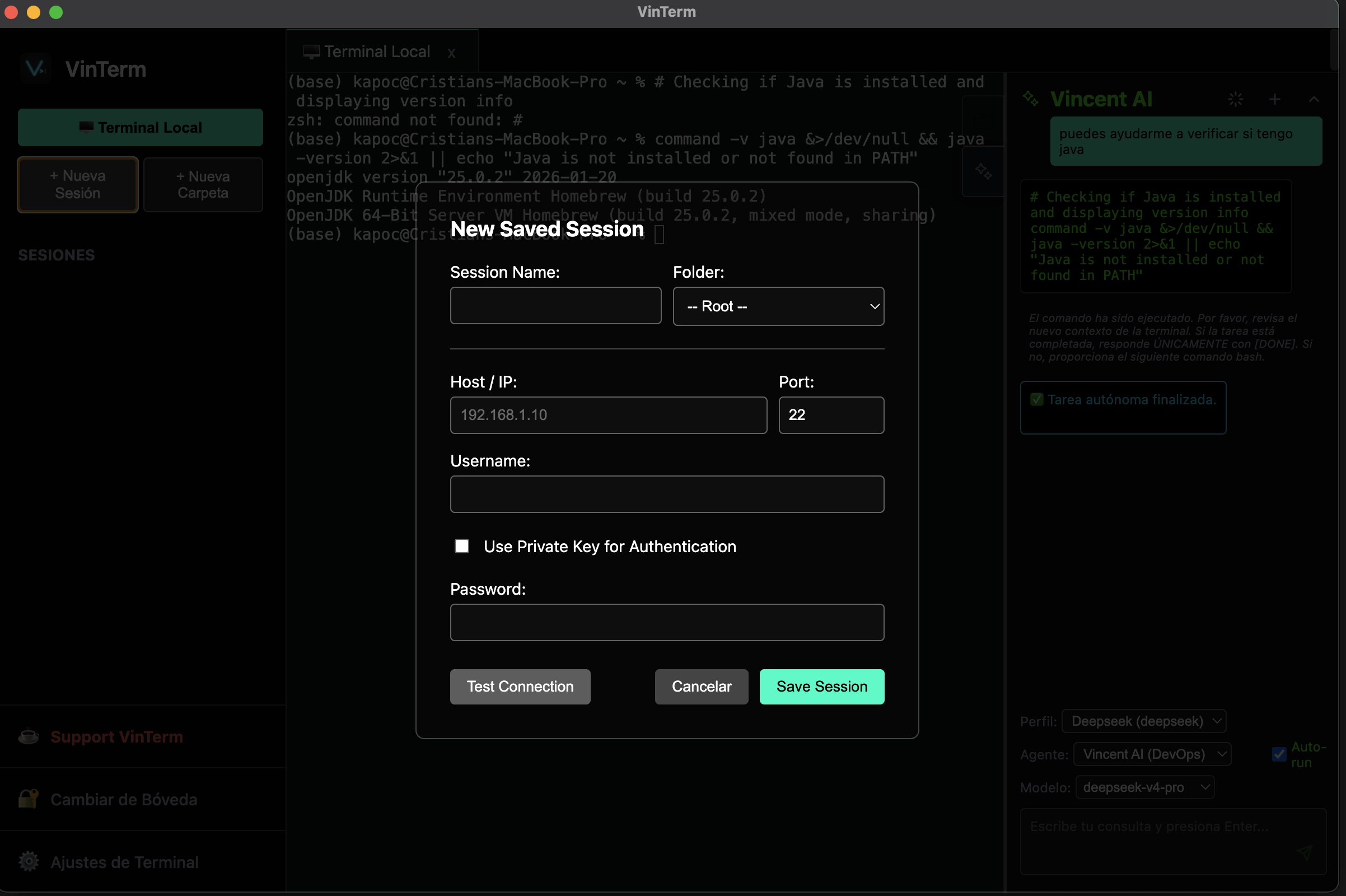
Task: Close the Terminal Local tab with x
Action: pyautogui.click(x=451, y=53)
